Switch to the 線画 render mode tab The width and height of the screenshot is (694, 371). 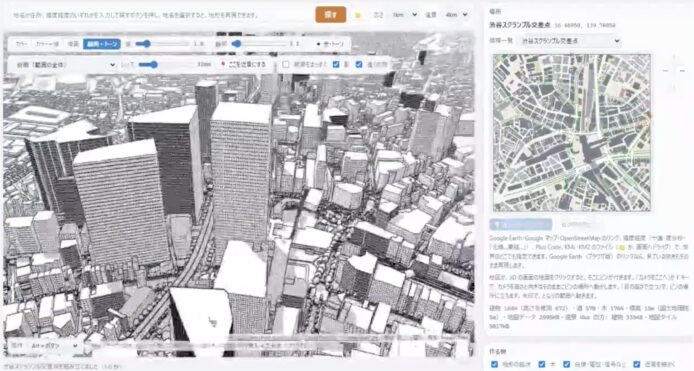tap(73, 44)
